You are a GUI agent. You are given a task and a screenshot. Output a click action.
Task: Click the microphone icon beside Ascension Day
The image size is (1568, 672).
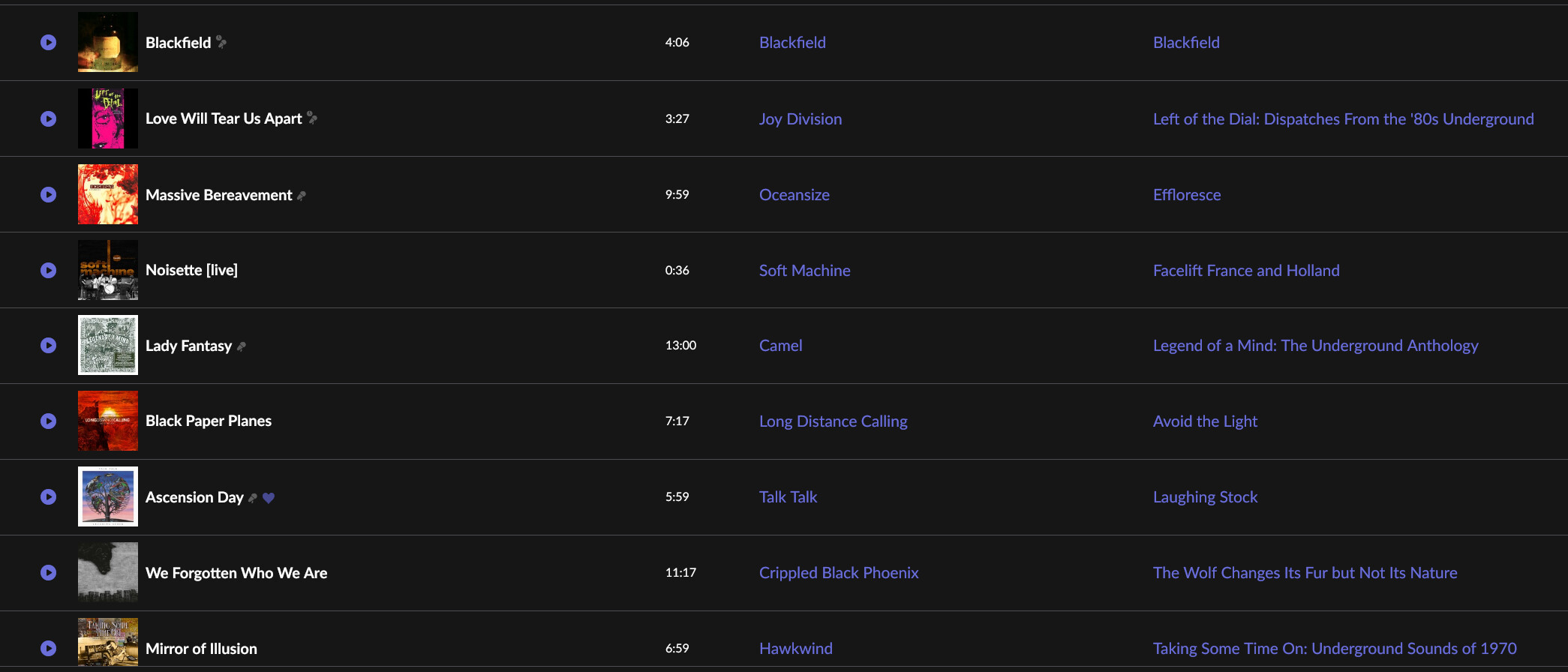click(x=253, y=498)
